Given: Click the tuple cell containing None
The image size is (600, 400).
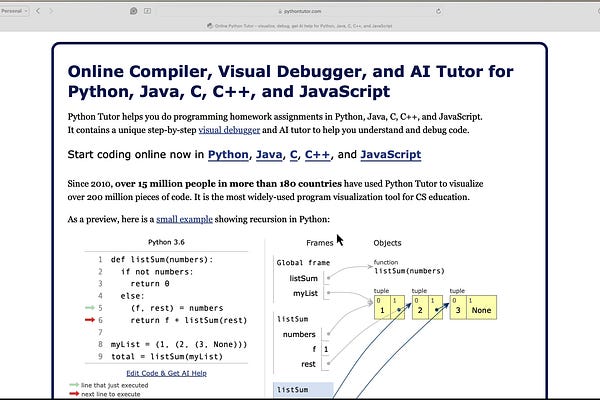Looking at the screenshot, I should [x=481, y=307].
